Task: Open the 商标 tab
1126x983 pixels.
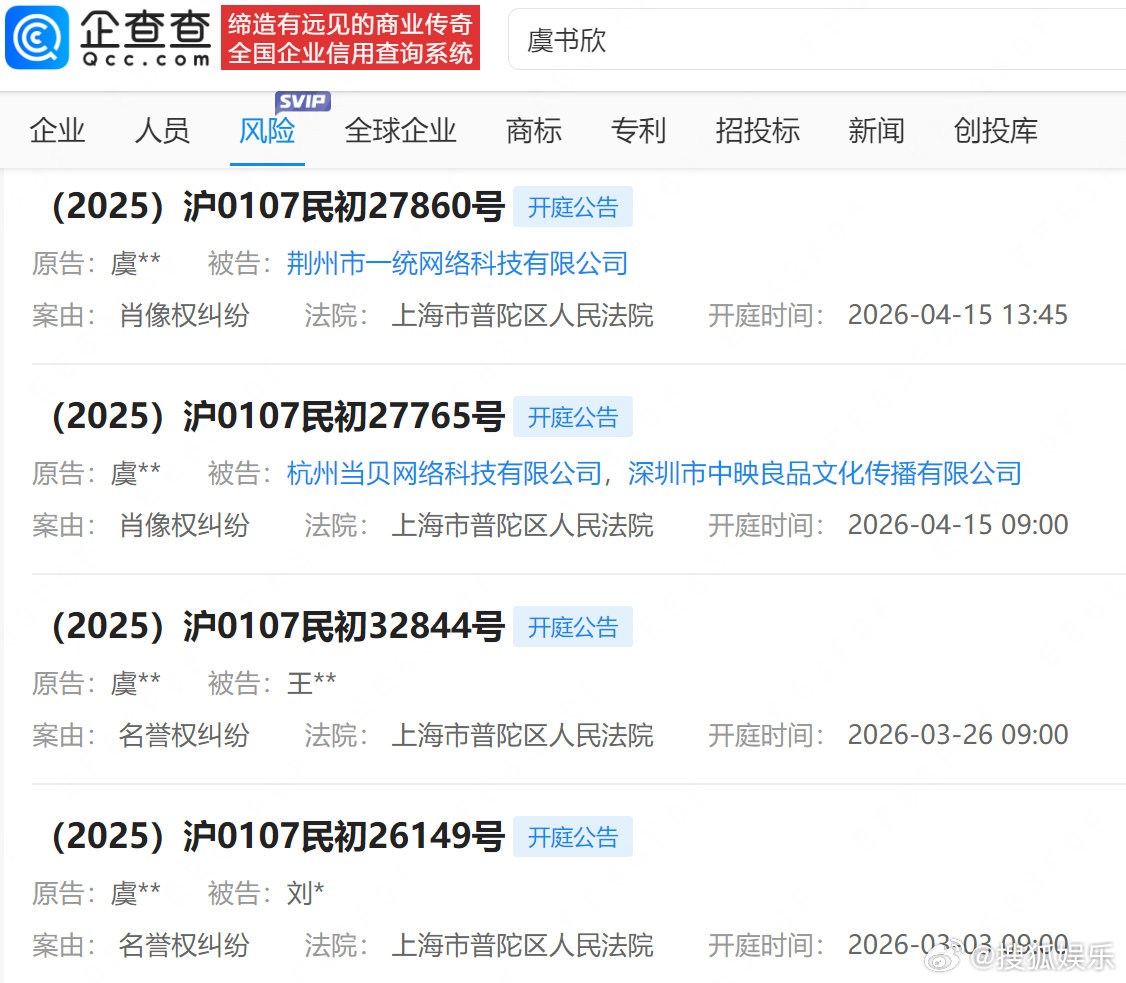Action: click(x=534, y=131)
